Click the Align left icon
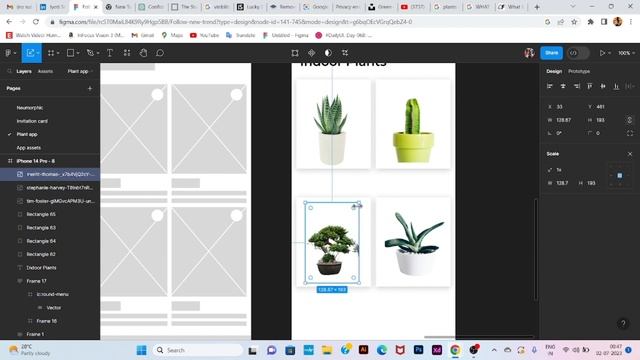This screenshot has width=640, height=360. [550, 86]
